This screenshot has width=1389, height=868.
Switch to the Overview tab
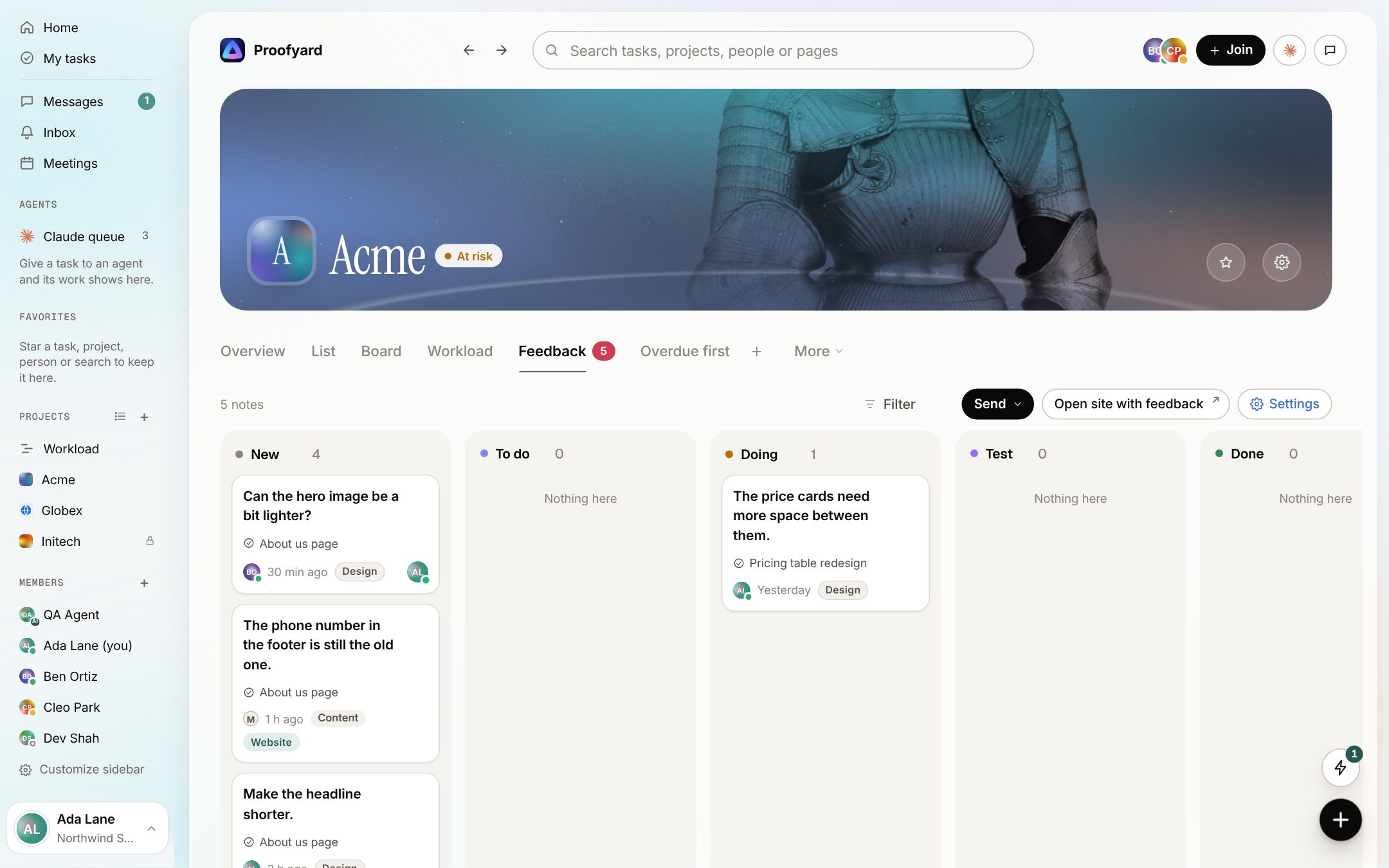(253, 351)
